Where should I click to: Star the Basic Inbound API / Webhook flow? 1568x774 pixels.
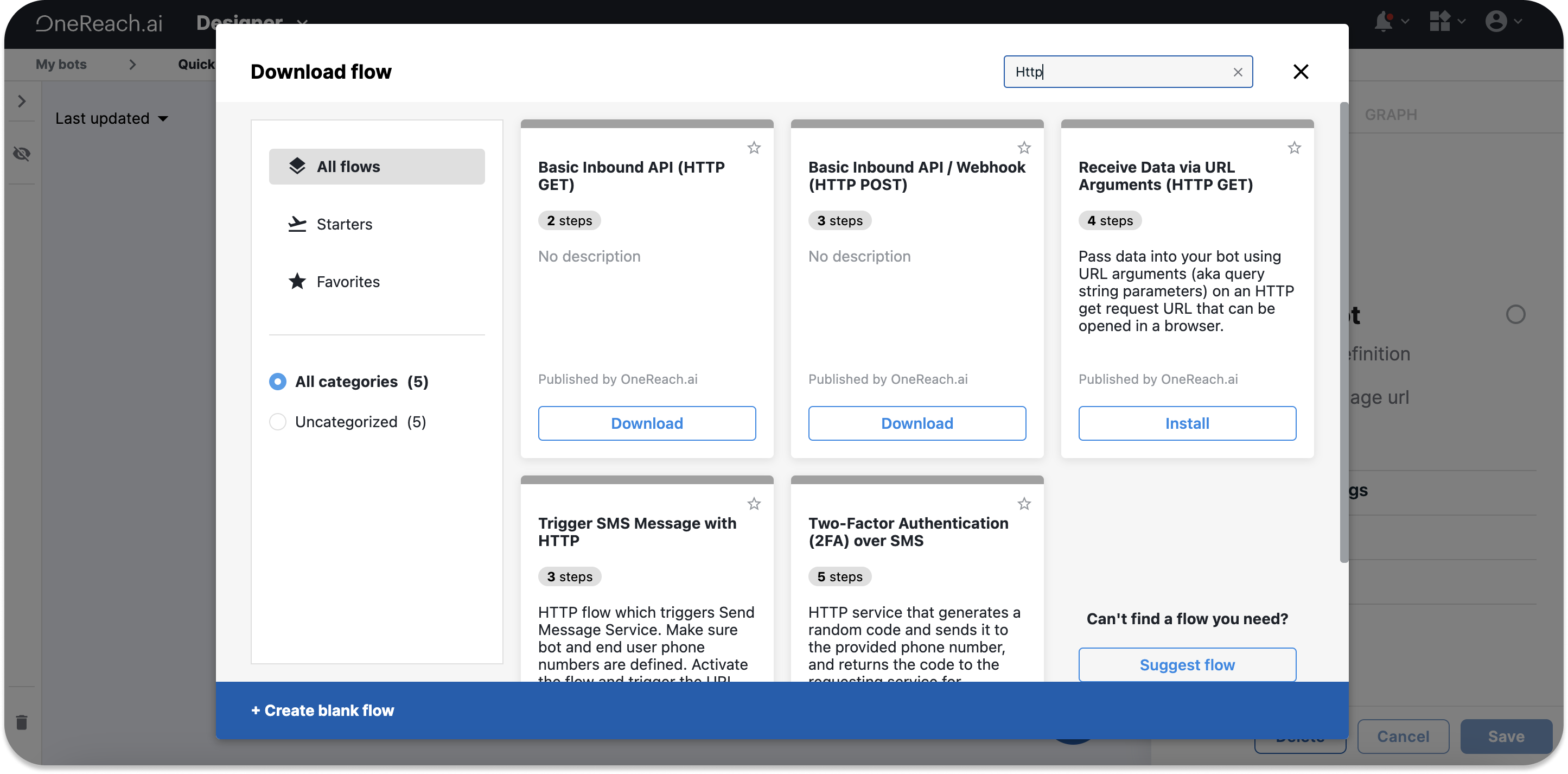coord(1024,148)
